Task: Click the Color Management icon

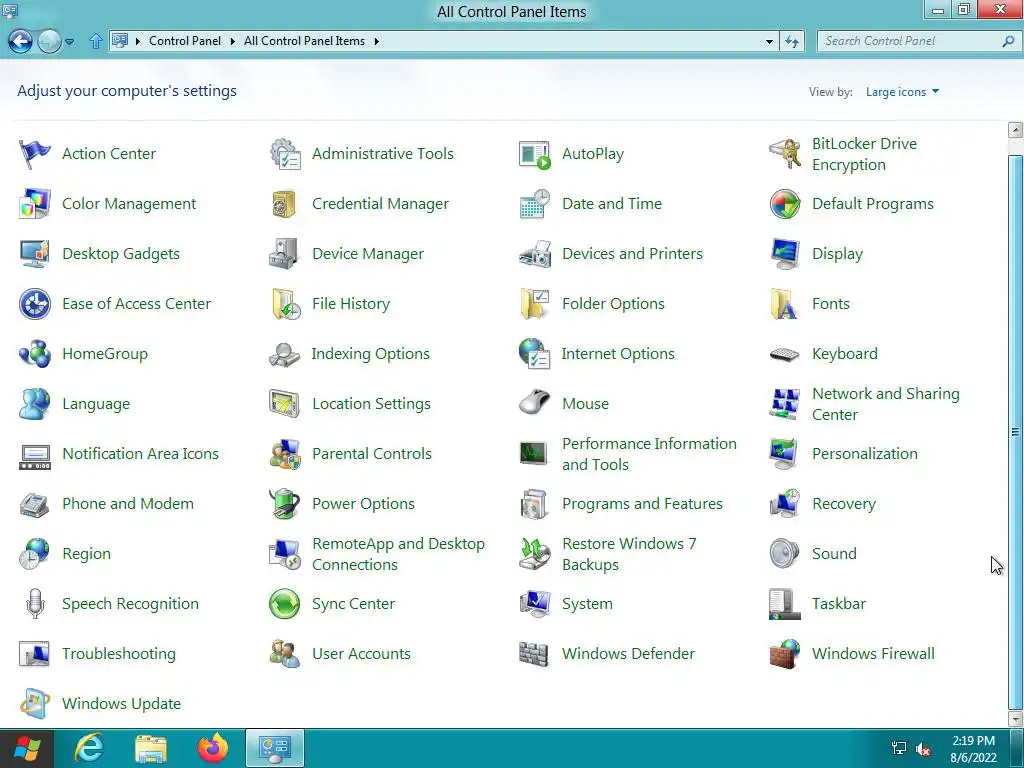Action: point(35,204)
